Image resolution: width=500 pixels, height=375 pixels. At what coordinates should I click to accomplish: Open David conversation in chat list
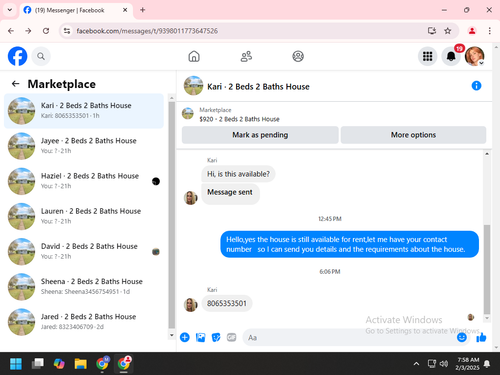click(84, 251)
